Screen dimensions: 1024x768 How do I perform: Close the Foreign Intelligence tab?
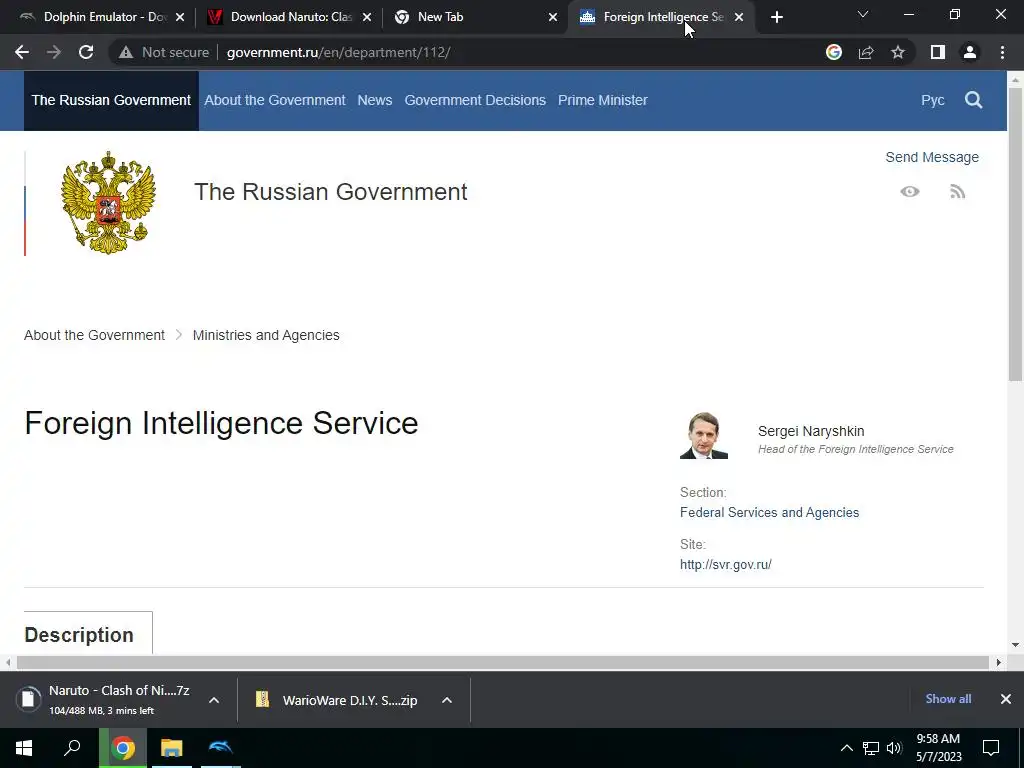739,18
